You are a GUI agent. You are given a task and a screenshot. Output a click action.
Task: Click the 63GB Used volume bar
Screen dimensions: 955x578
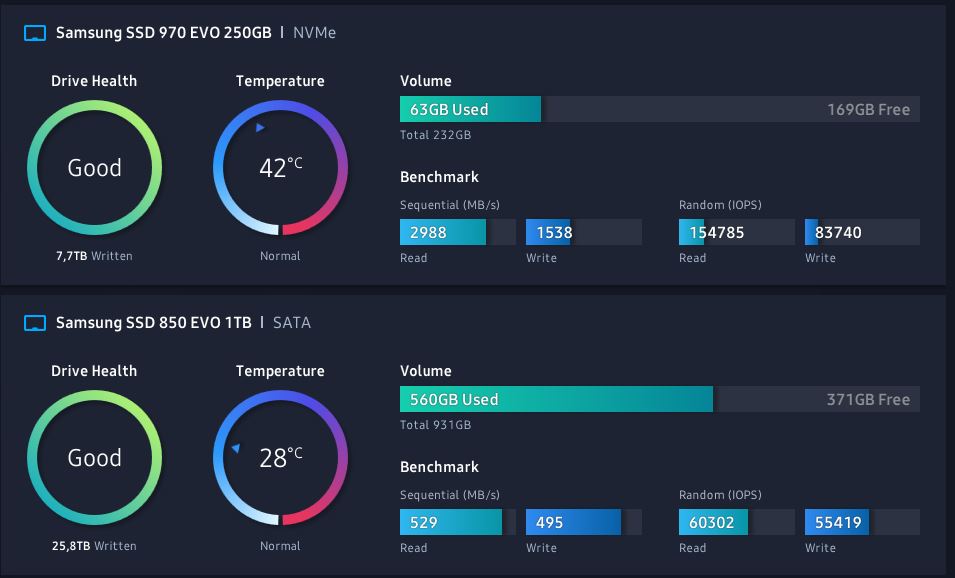470,109
